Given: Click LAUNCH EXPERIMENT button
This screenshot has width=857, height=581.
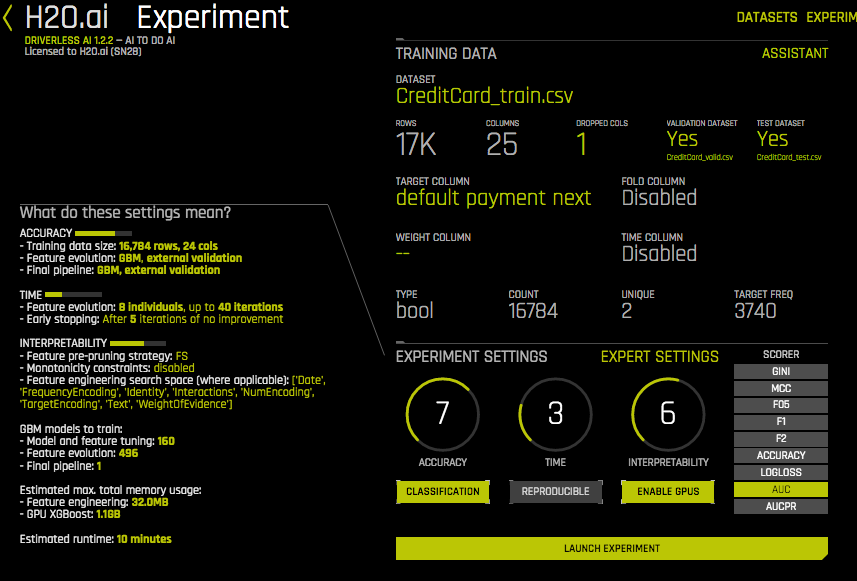Looking at the screenshot, I should tap(612, 548).
